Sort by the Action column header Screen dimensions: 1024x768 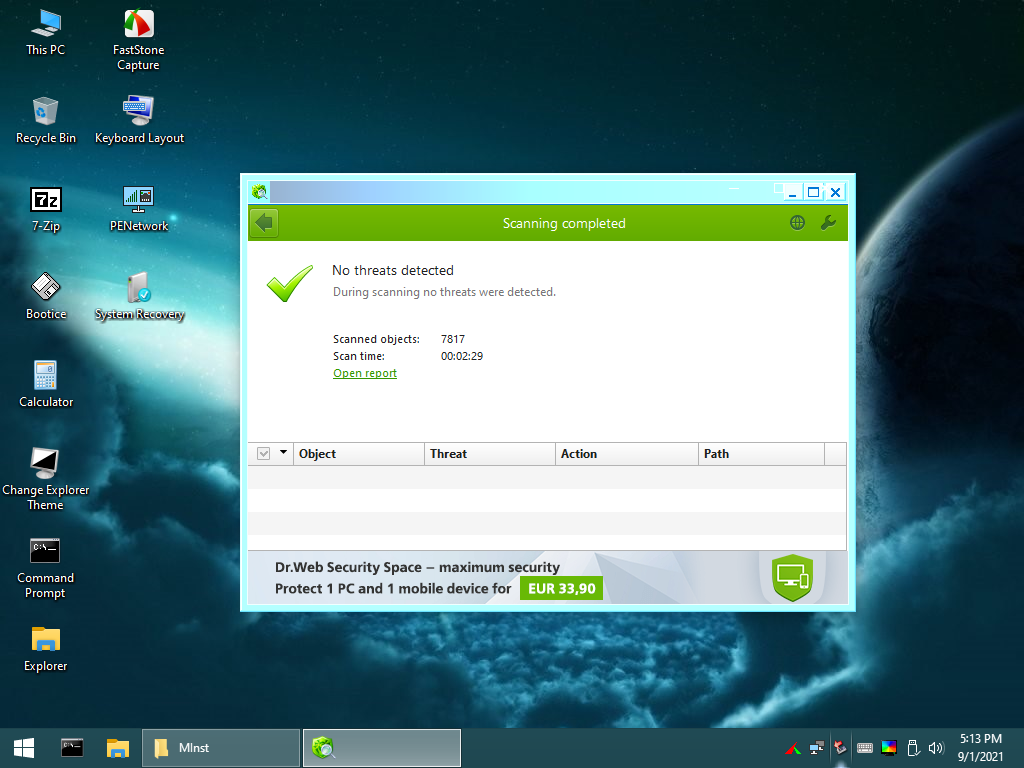point(627,454)
